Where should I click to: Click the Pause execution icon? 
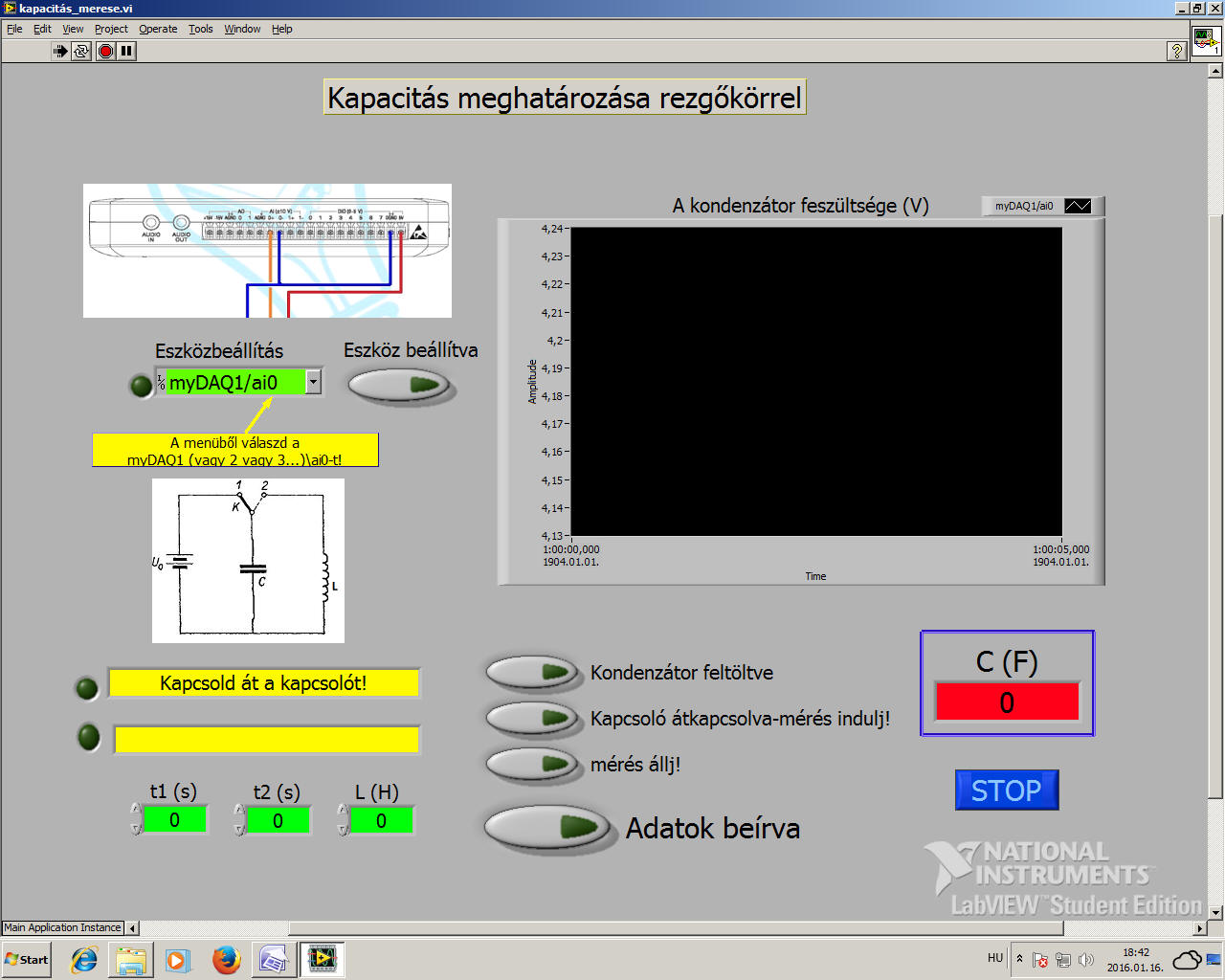pos(126,51)
